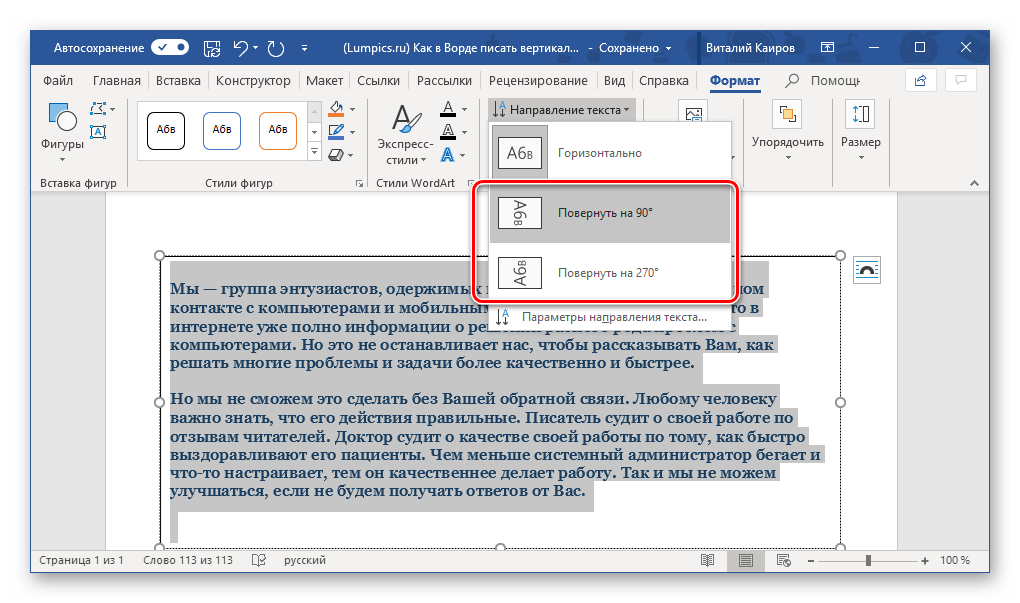Click the Shape Outline pen icon
This screenshot has height=603, width=1020.
[x=336, y=132]
